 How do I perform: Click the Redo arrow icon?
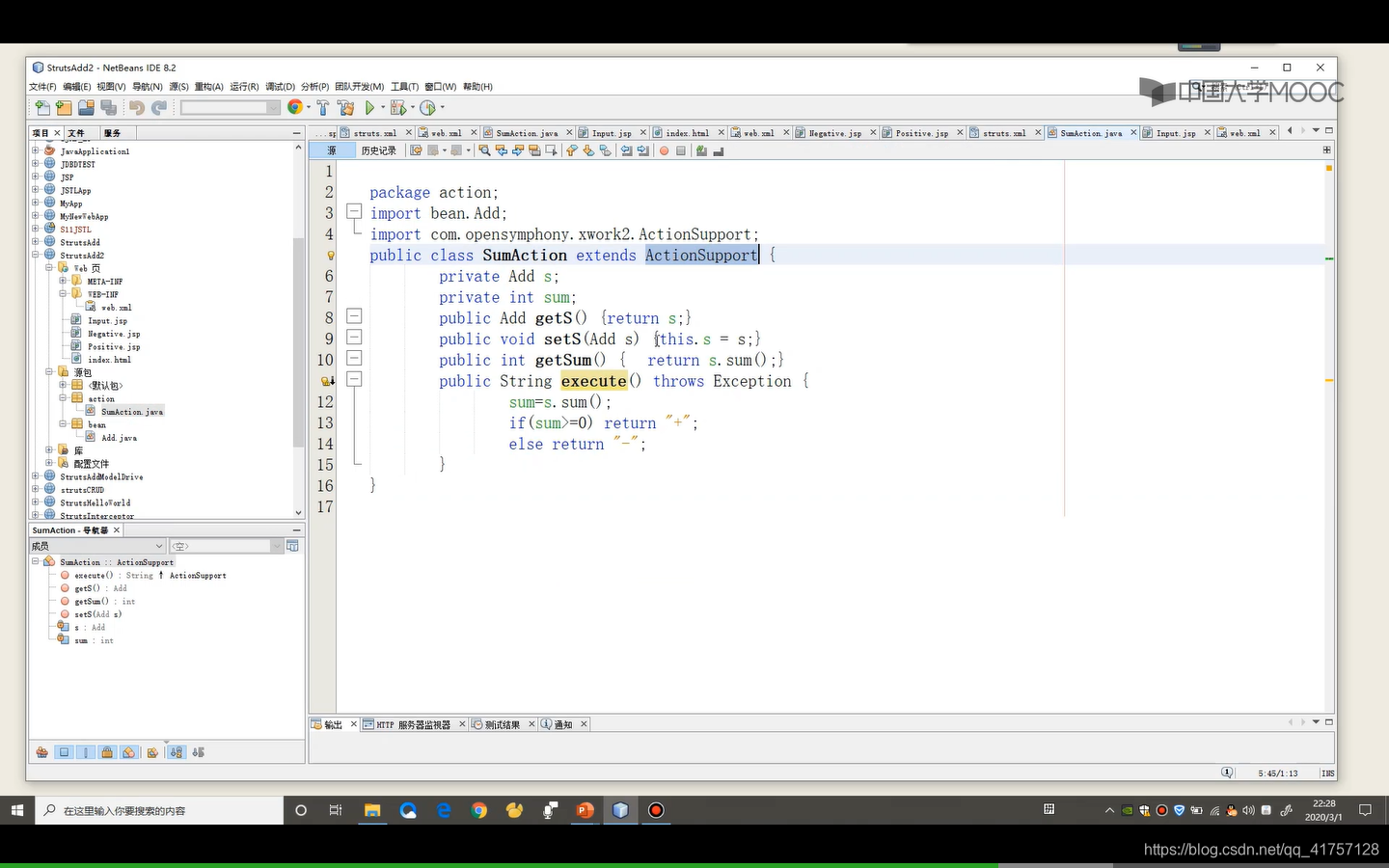pyautogui.click(x=159, y=108)
